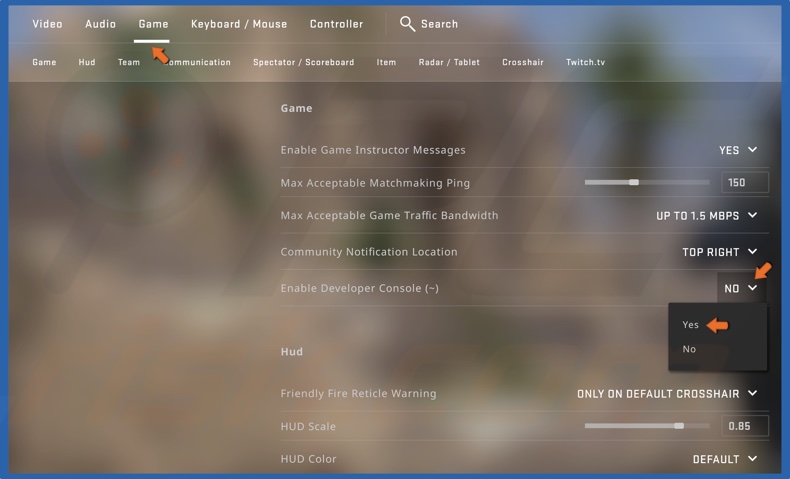790x479 pixels.
Task: Click the Community Notification Location label
Action: point(369,252)
